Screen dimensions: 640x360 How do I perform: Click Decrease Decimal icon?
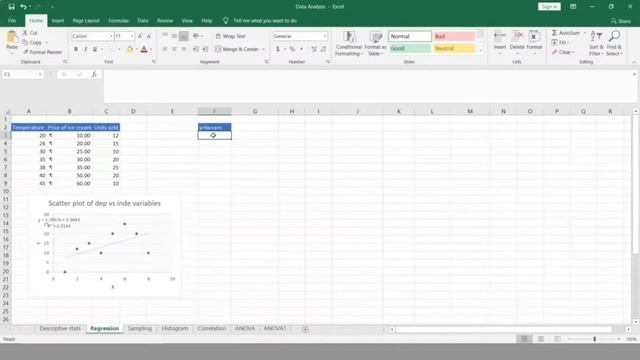[323, 49]
